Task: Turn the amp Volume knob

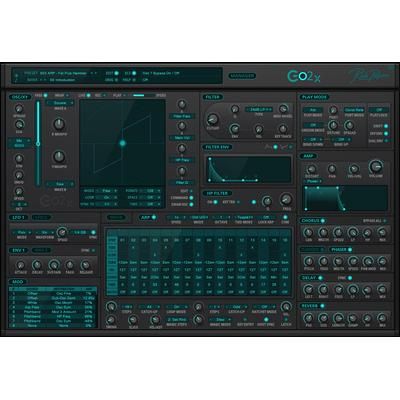Action: (x=376, y=166)
